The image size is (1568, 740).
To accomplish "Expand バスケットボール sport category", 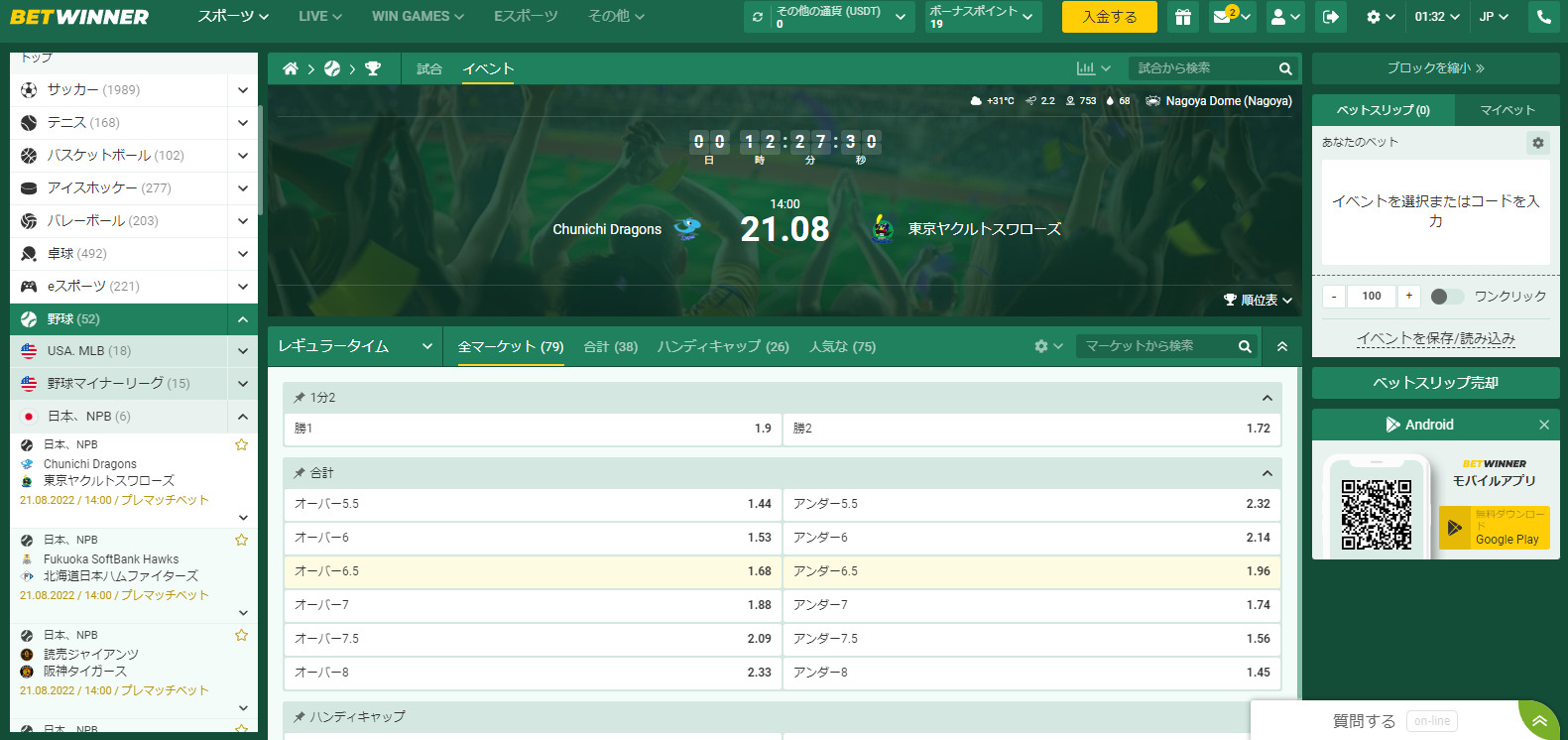I will click(x=243, y=156).
